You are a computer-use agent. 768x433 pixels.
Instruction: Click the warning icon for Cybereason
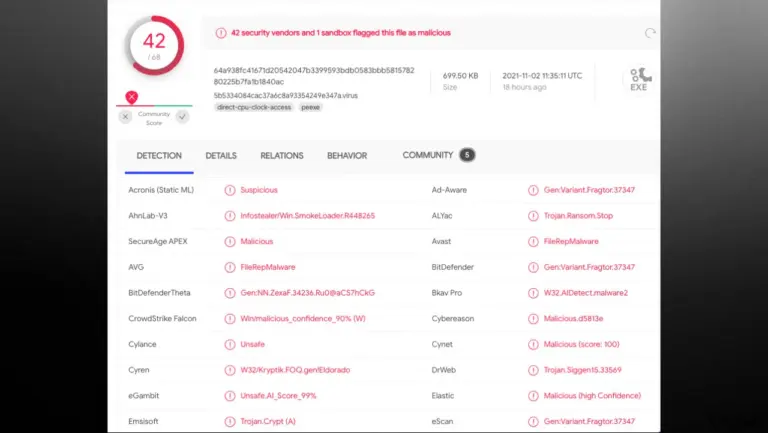[x=533, y=318]
